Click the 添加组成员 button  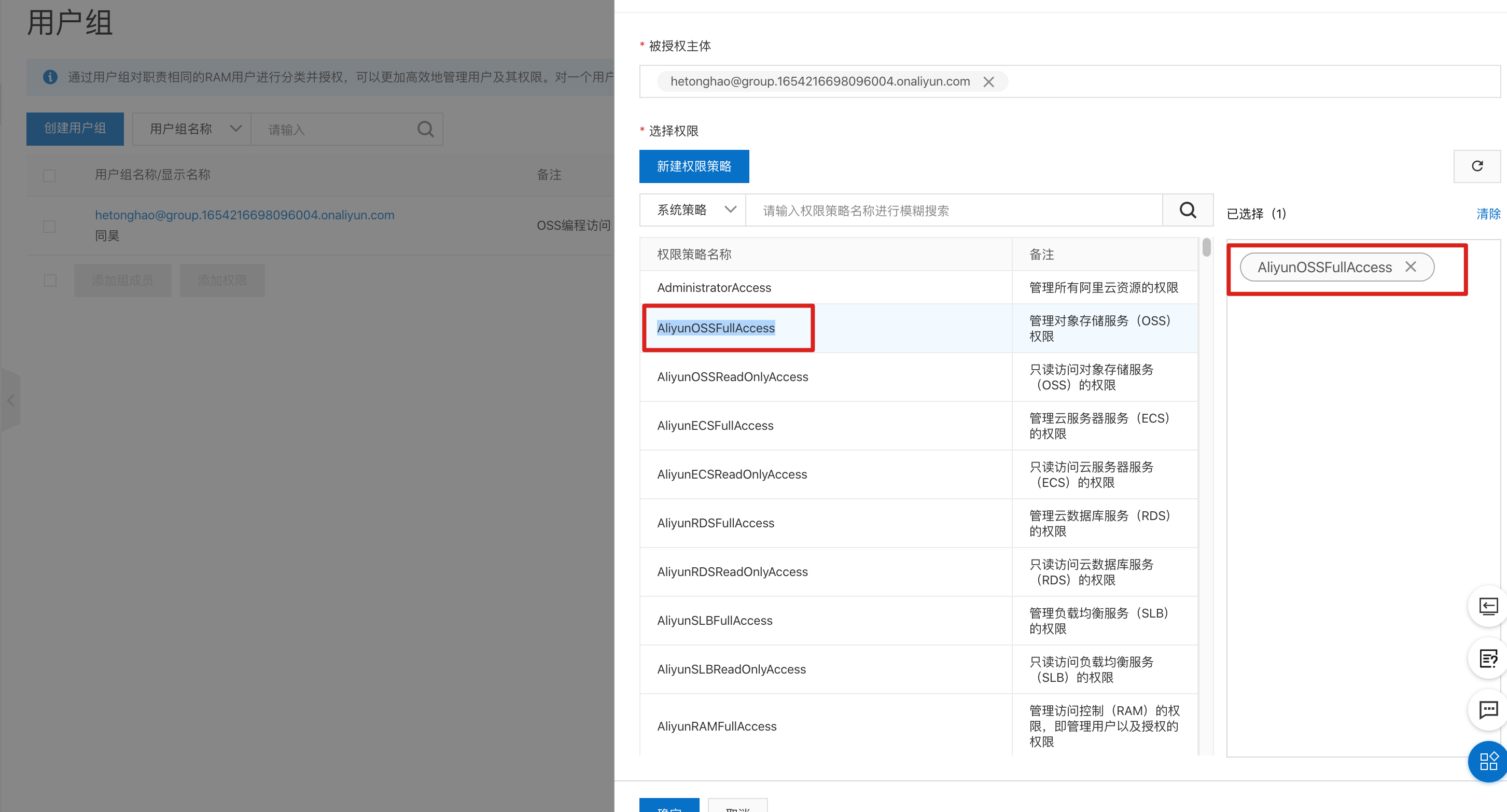tap(122, 280)
